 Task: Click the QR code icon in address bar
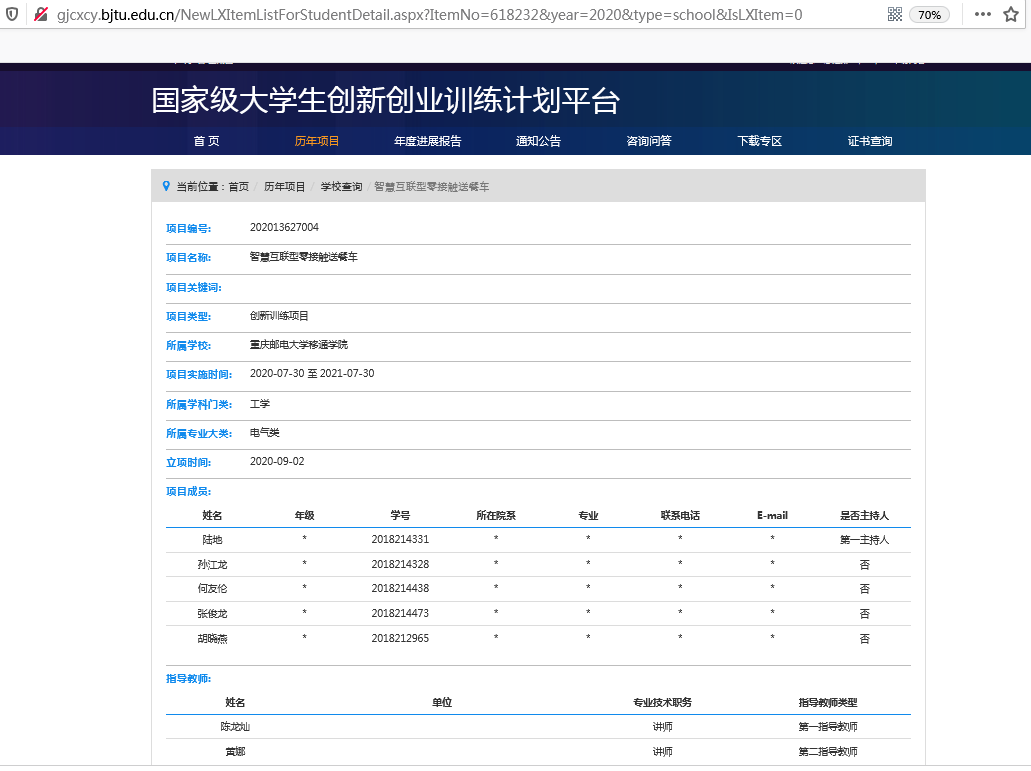pos(894,15)
